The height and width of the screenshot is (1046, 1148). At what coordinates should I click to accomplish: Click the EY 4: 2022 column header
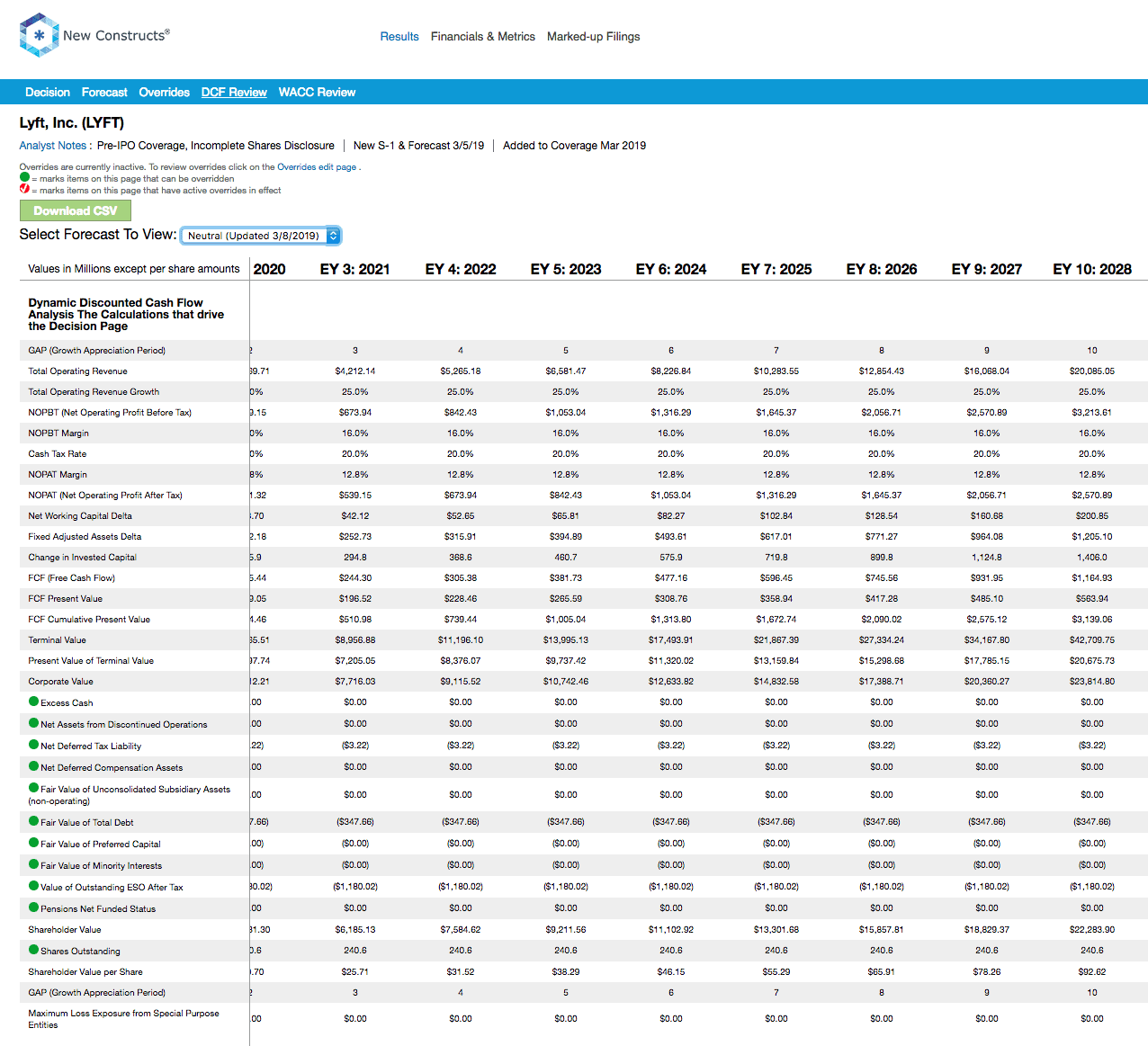(461, 269)
